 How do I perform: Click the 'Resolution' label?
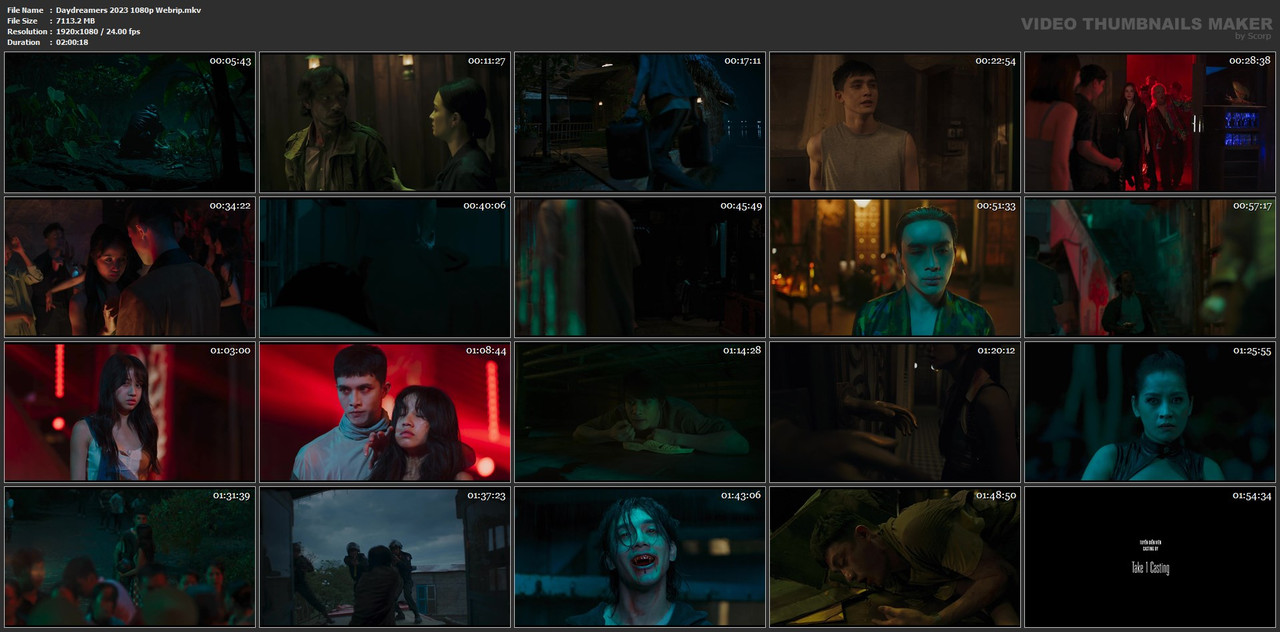tap(25, 32)
